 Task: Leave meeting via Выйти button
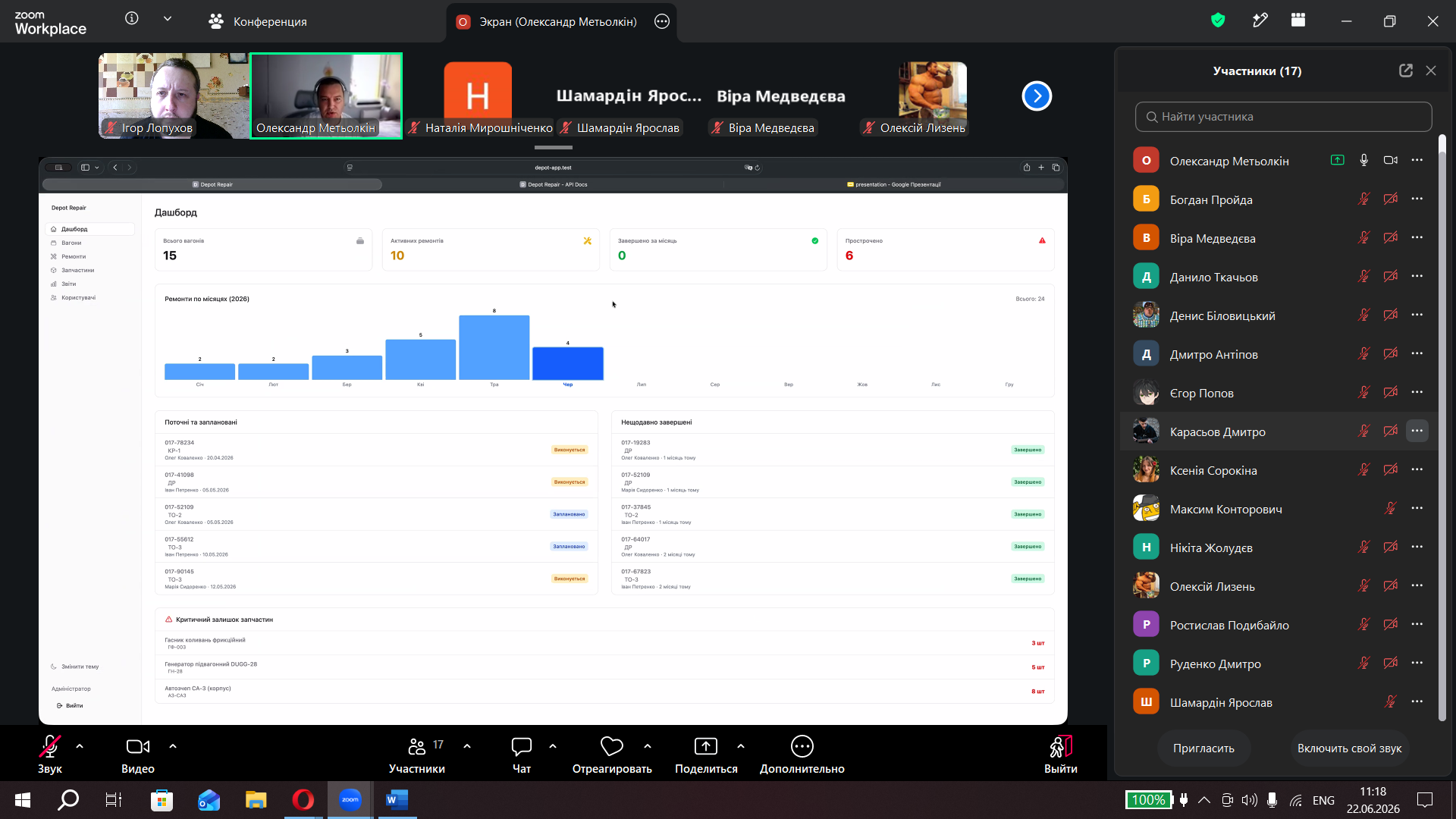click(1060, 755)
